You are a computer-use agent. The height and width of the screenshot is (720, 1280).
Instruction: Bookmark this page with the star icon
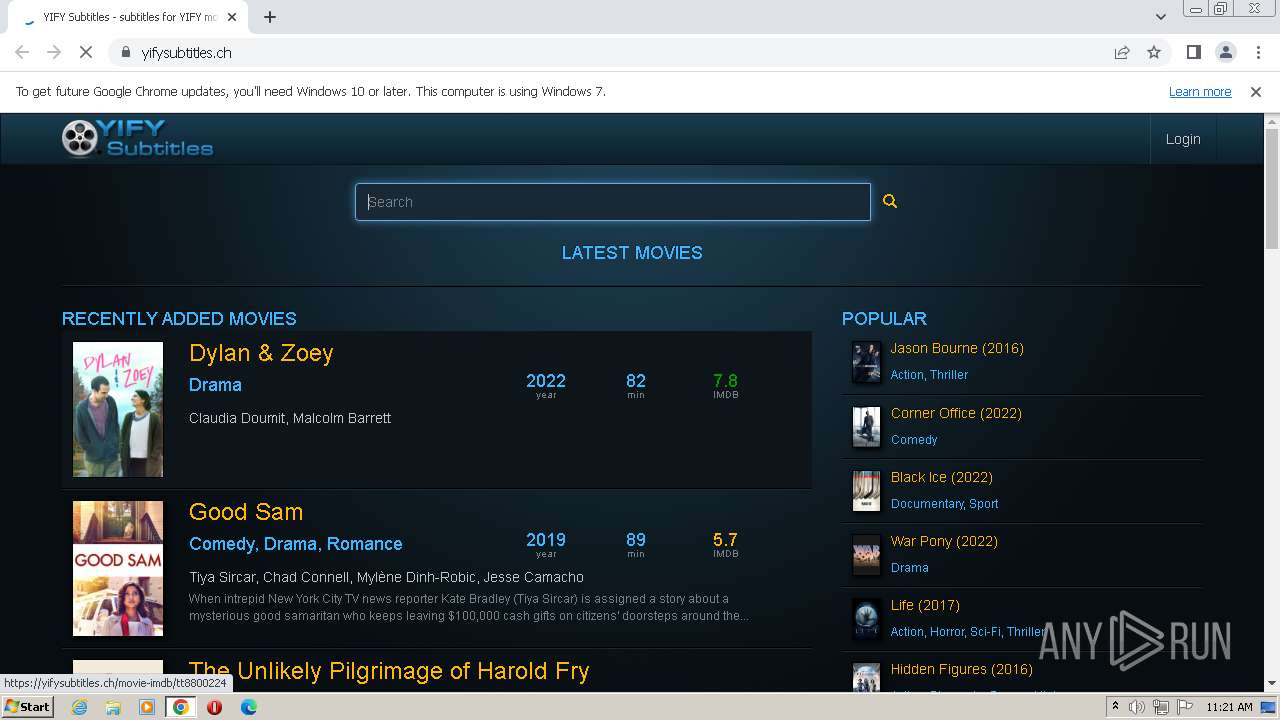click(x=1154, y=52)
